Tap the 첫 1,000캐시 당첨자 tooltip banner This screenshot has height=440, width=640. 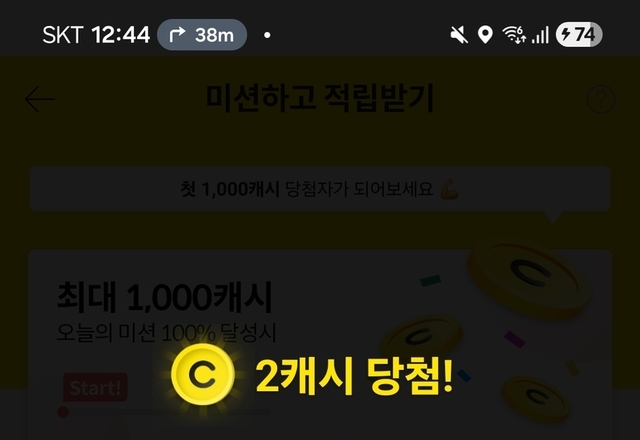(x=320, y=189)
